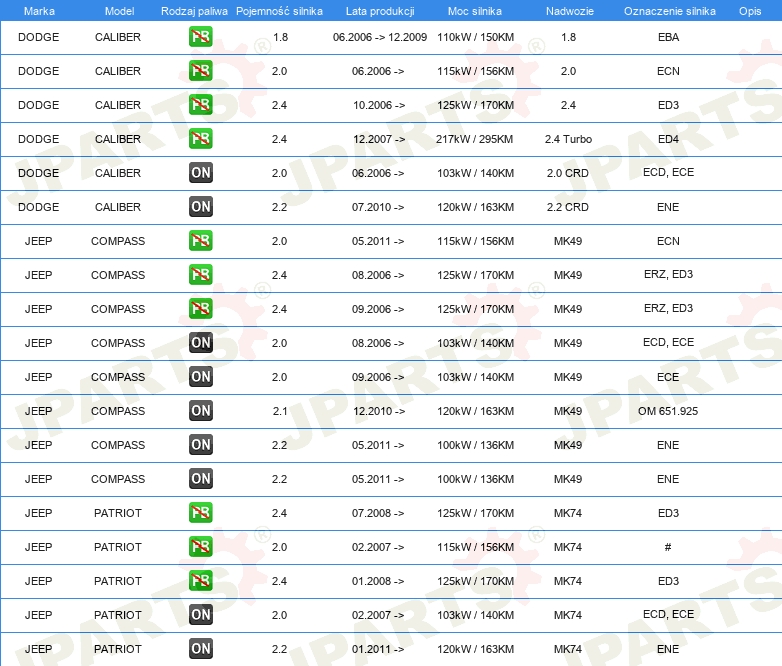The image size is (782, 666).
Task: Click production date 12.2010 ->
Action: (379, 411)
